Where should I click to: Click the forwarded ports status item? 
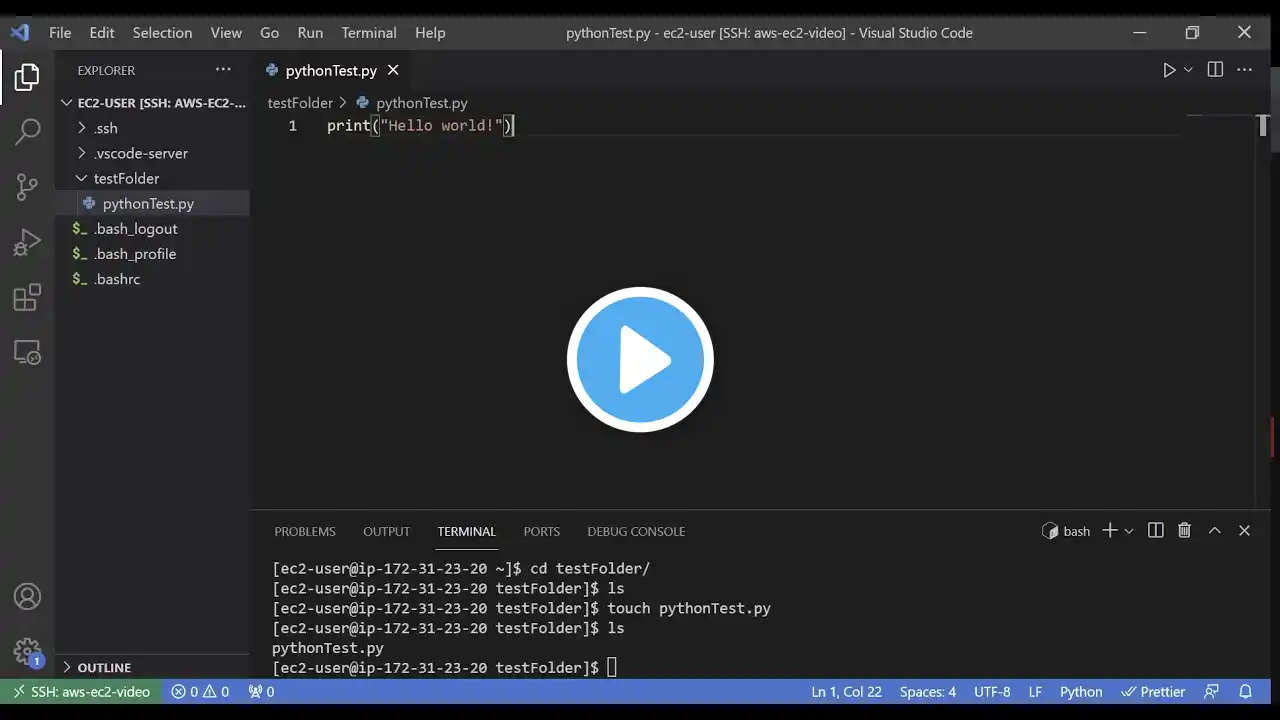pyautogui.click(x=261, y=691)
